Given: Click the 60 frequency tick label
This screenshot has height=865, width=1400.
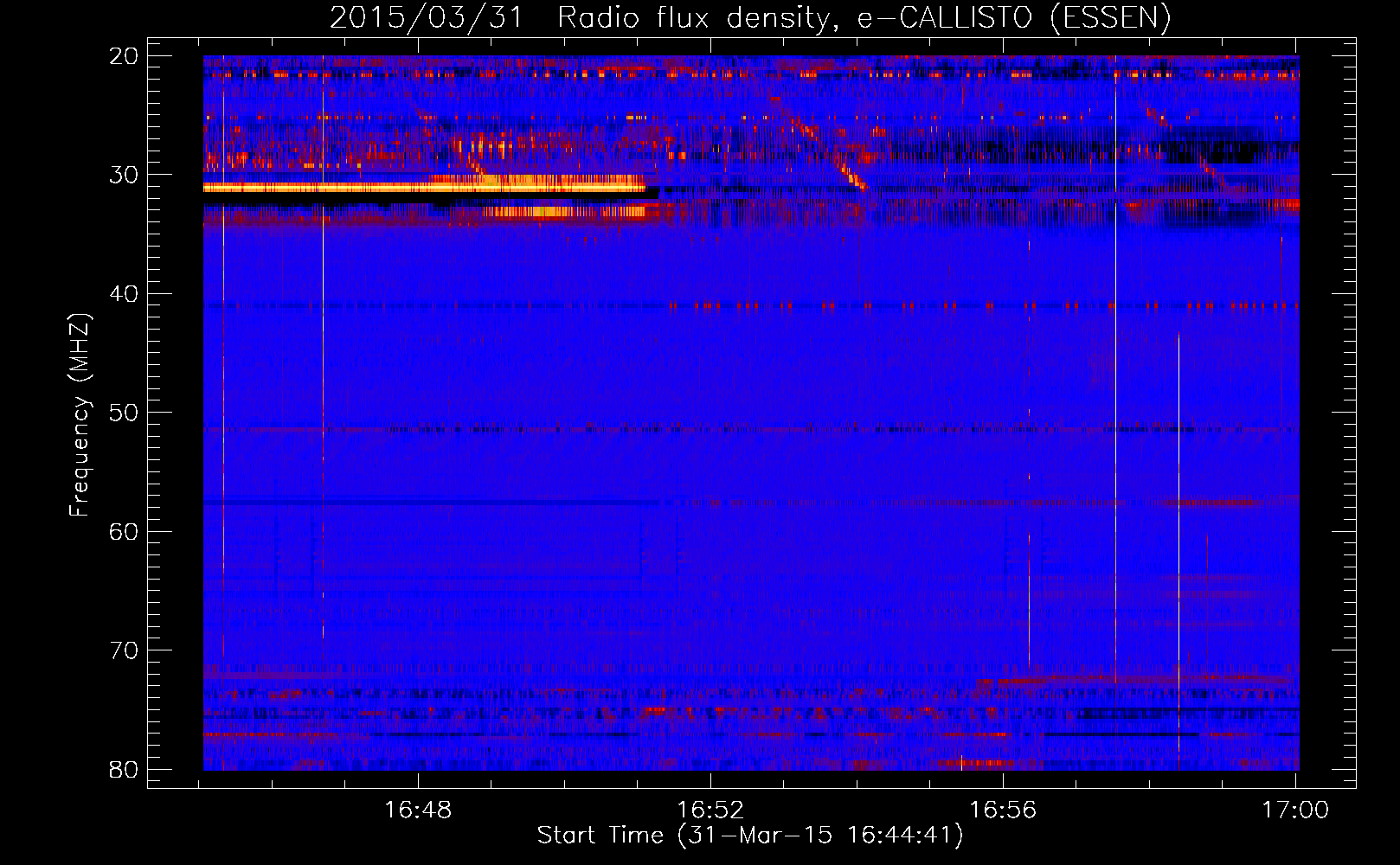Looking at the screenshot, I should [x=125, y=531].
